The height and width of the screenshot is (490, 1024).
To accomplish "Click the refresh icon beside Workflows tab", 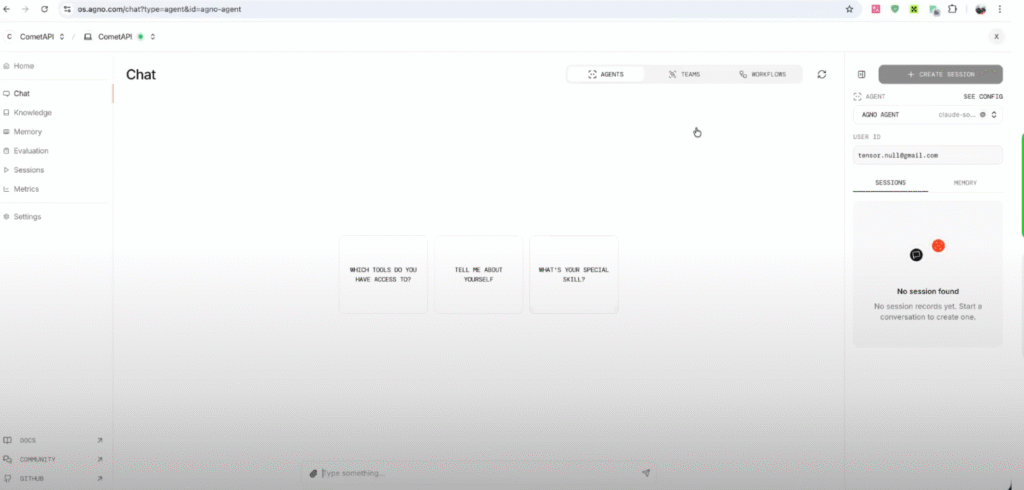I will (x=822, y=74).
